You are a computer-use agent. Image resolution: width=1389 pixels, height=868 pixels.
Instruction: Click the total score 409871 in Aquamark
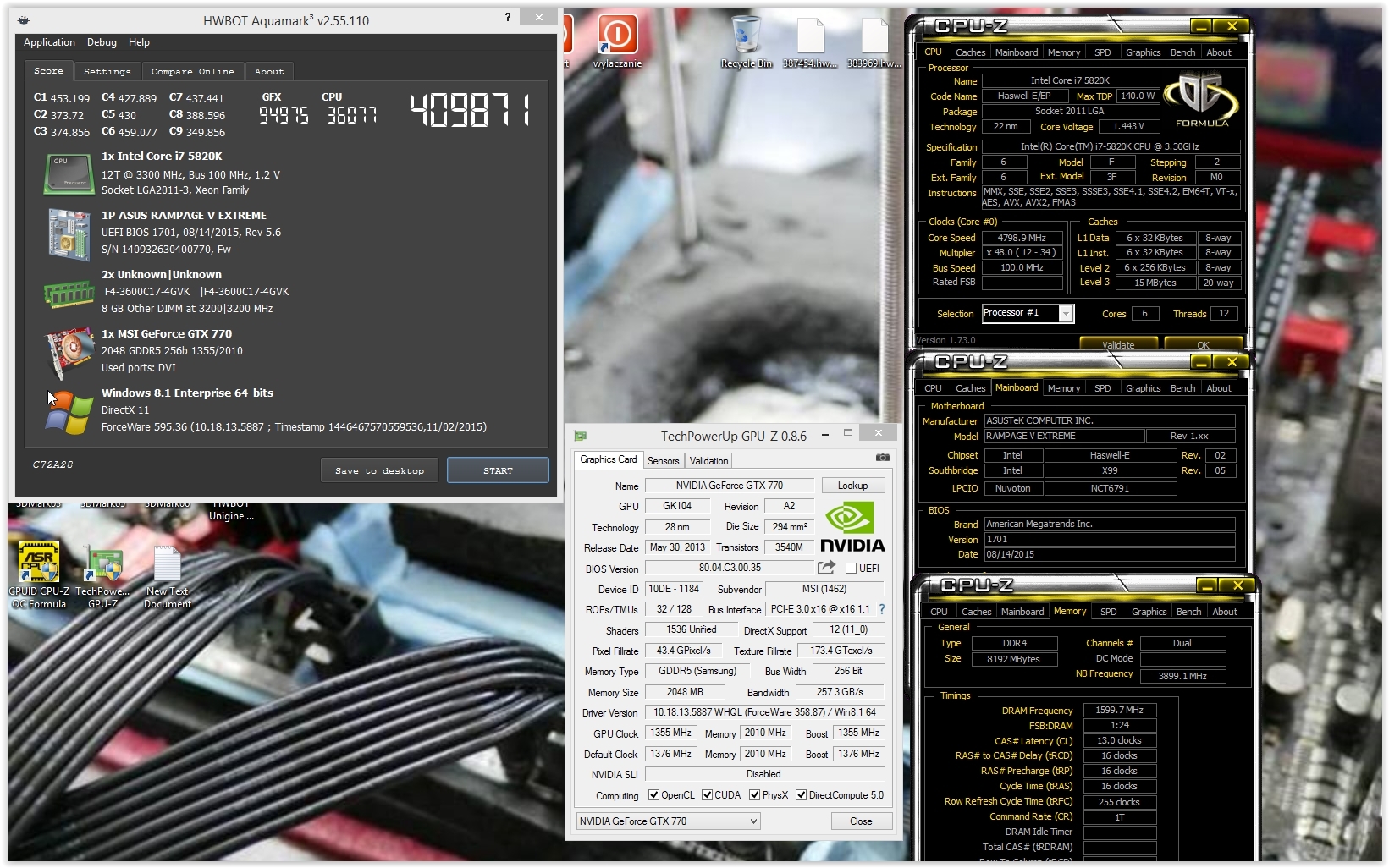click(x=471, y=110)
